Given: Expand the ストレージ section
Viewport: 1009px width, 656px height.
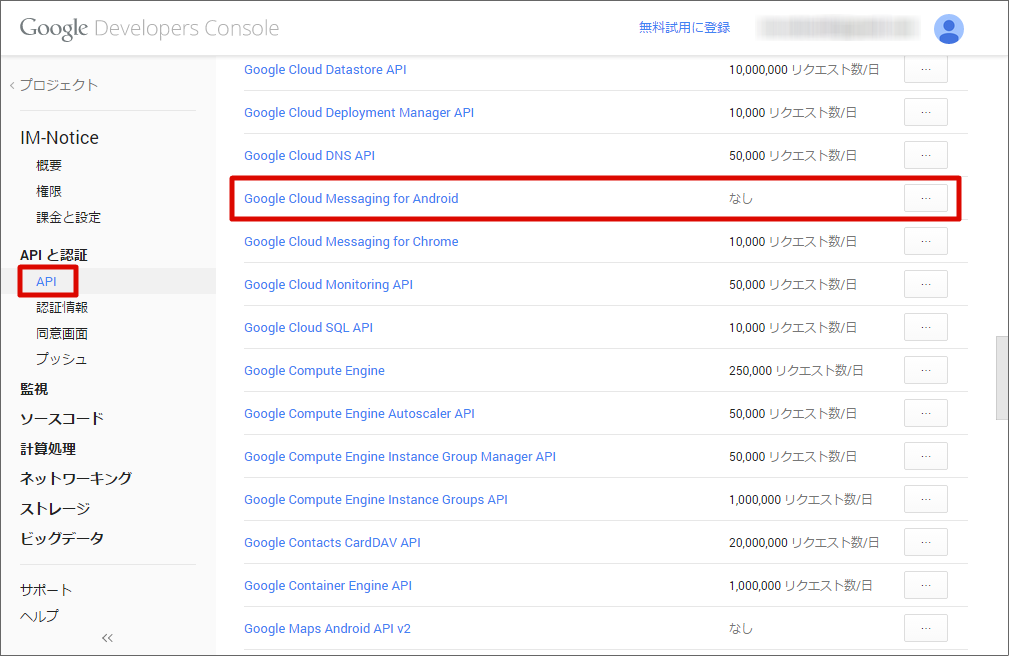Looking at the screenshot, I should [55, 509].
